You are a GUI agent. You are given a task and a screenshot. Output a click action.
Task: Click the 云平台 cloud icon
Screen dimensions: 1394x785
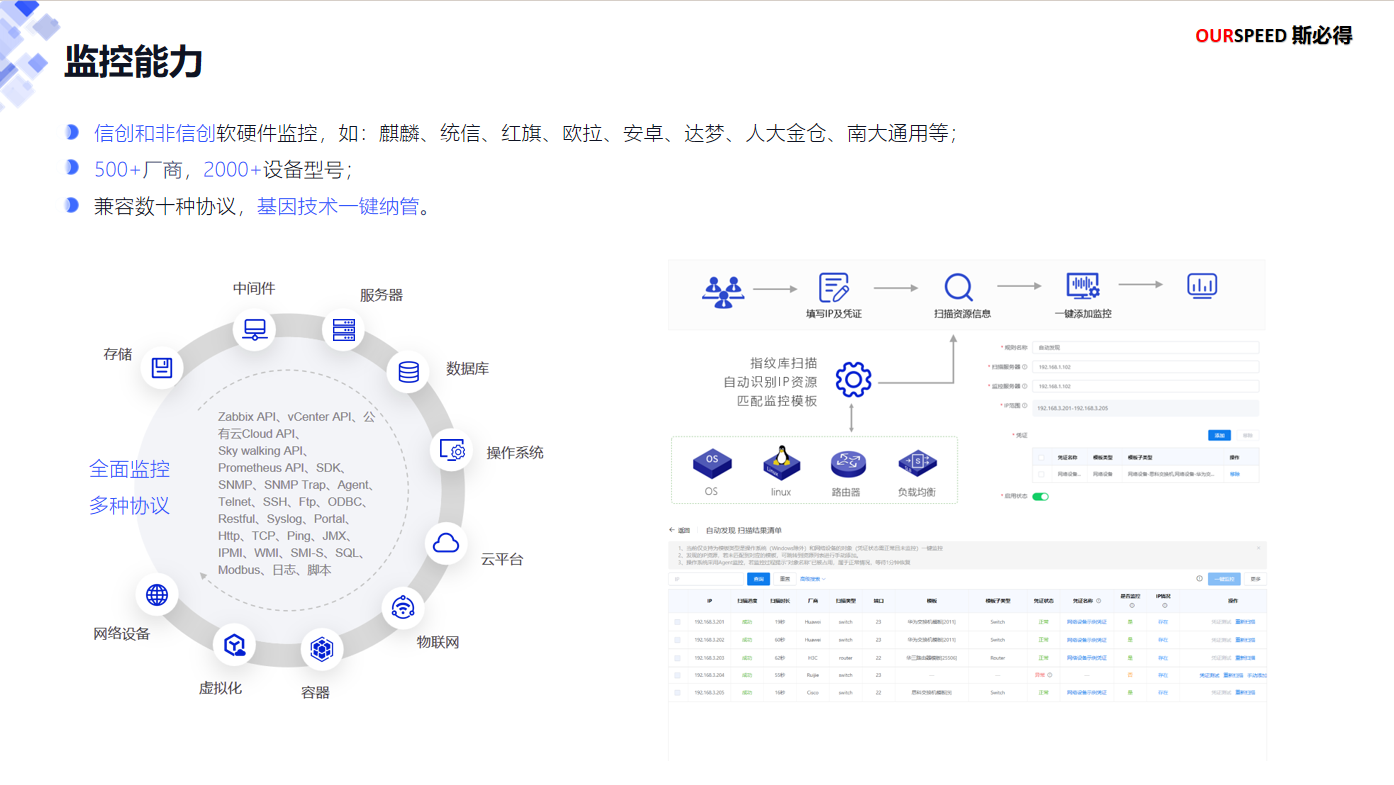click(x=446, y=543)
